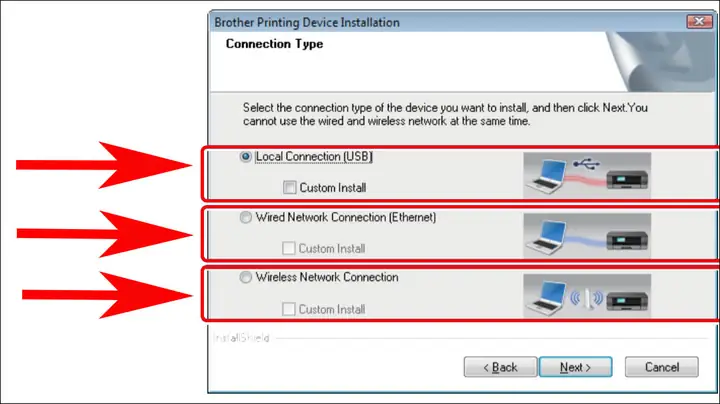Click the laptop icon in USB illustration
The width and height of the screenshot is (720, 404).
(x=546, y=177)
